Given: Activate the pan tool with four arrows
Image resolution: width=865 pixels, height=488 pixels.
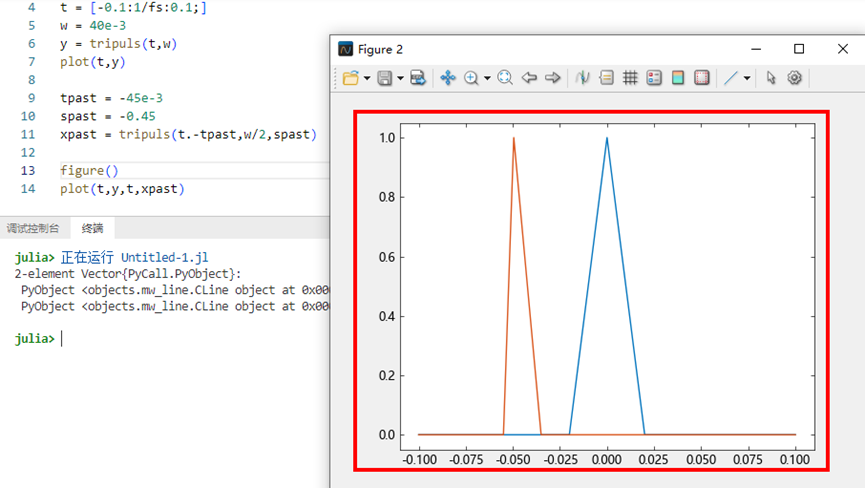Looking at the screenshot, I should pos(448,78).
